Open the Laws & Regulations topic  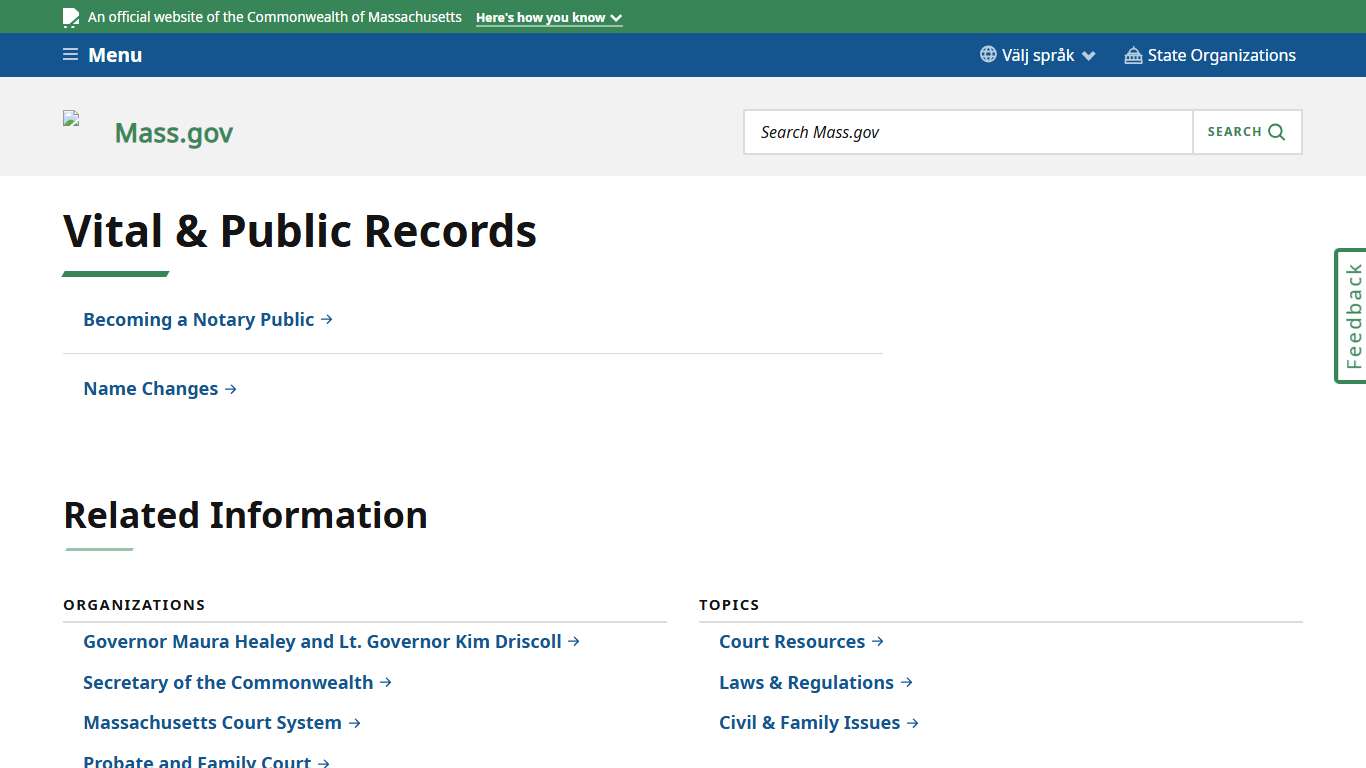click(x=806, y=682)
